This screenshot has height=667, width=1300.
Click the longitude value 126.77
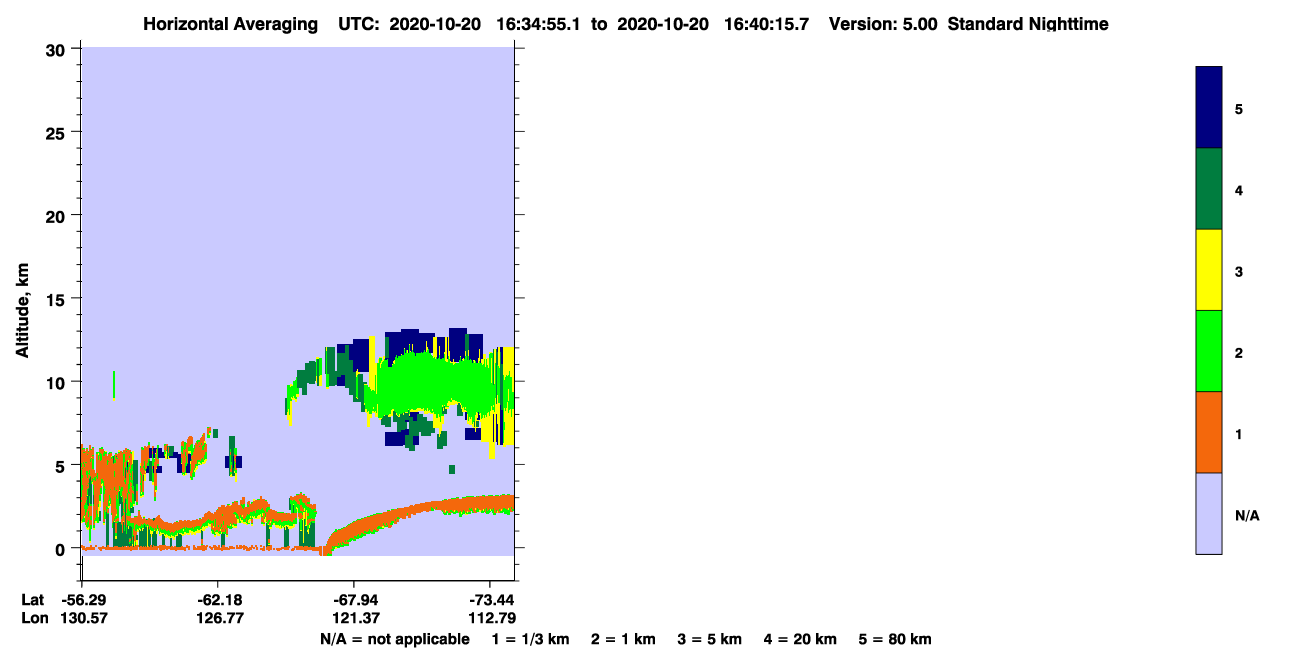(x=218, y=618)
